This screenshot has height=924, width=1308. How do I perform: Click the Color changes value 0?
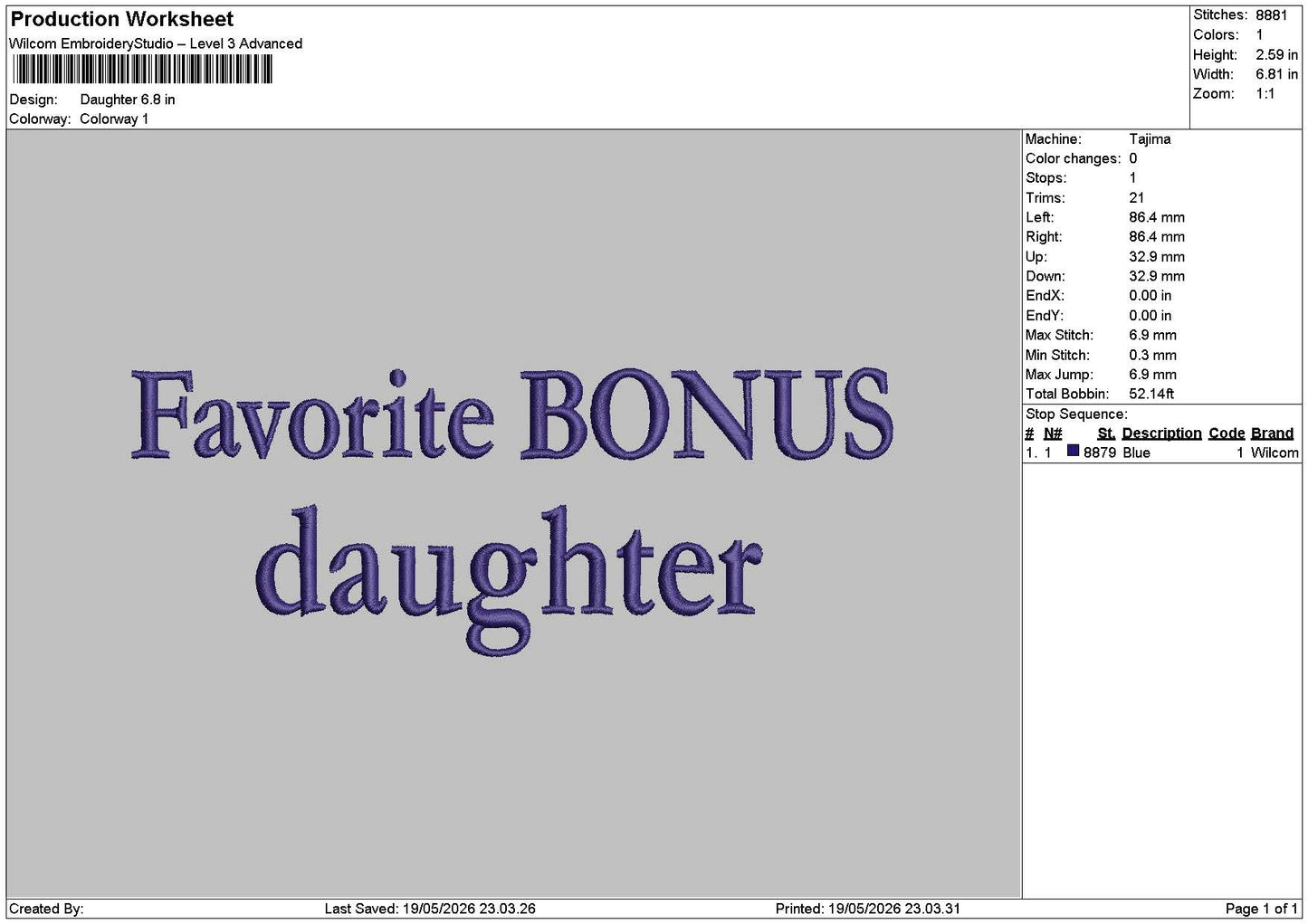pyautogui.click(x=1133, y=159)
